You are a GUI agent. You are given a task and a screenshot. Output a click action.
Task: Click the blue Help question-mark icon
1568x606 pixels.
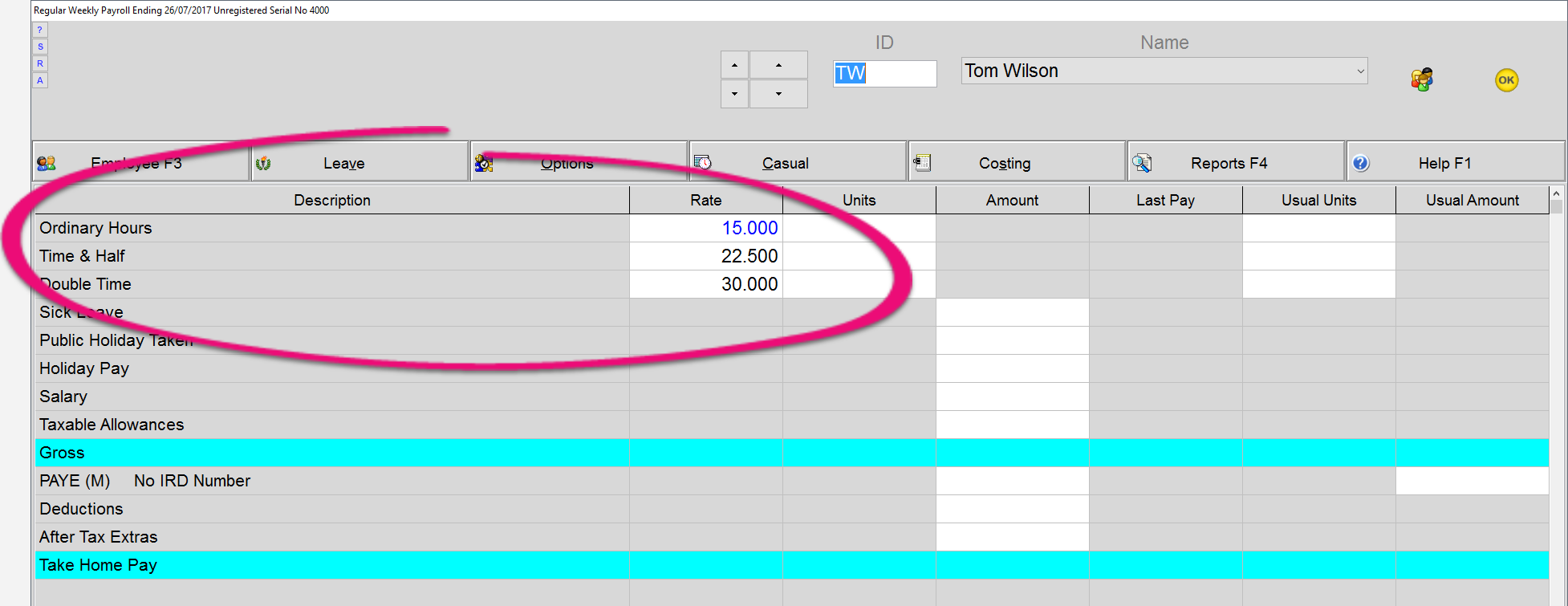coord(1360,163)
